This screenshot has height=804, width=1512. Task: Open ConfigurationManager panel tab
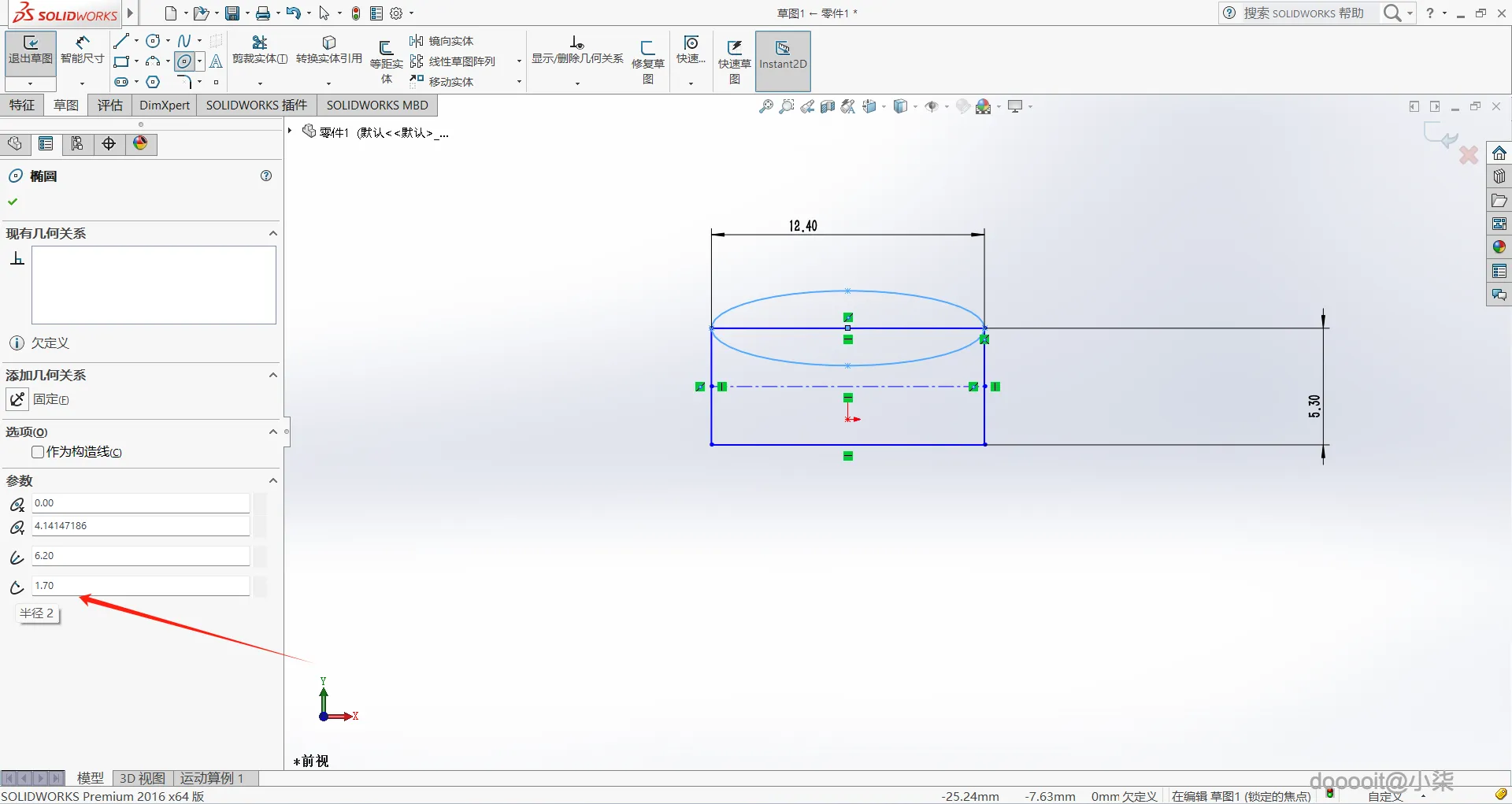[77, 143]
